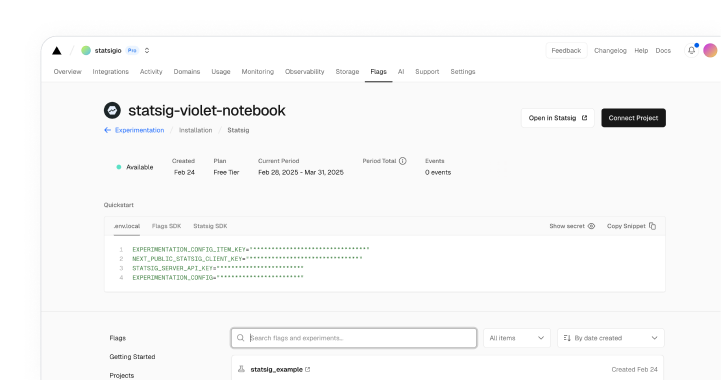
Task: Go to the Settings tab
Action: (x=463, y=72)
